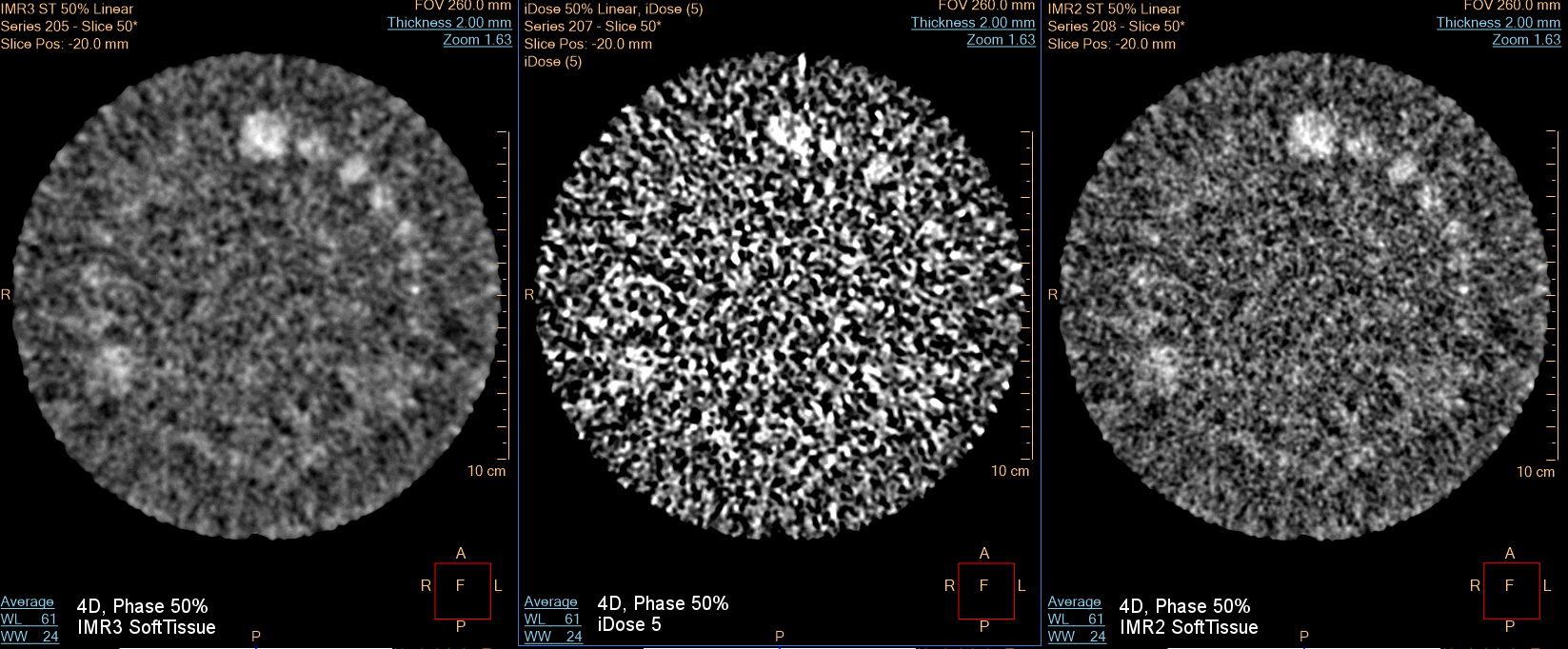Click WW 24 value in IMR3 panel

click(x=30, y=637)
